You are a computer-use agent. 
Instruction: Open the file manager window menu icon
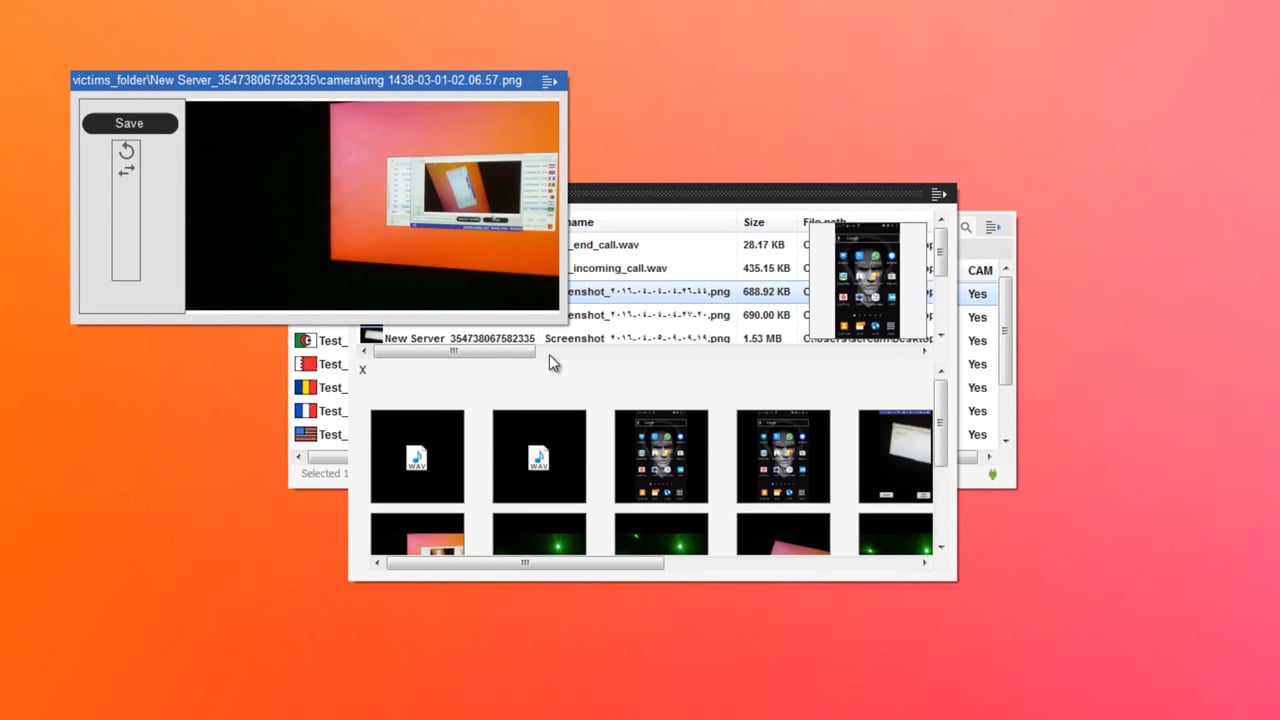[x=938, y=194]
